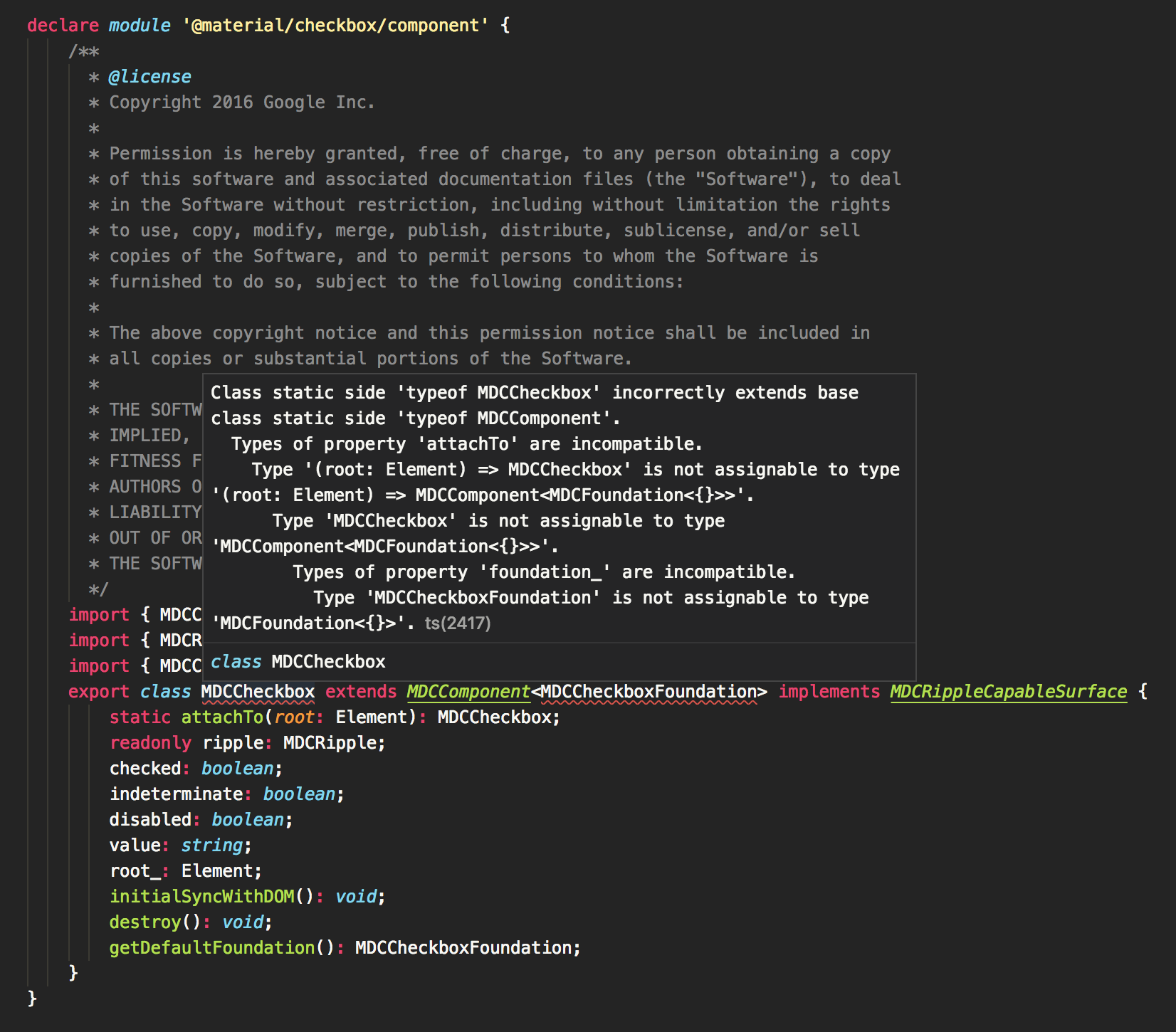Viewport: 1176px width, 1032px height.
Task: Click the root_ Element property
Action: 137,870
